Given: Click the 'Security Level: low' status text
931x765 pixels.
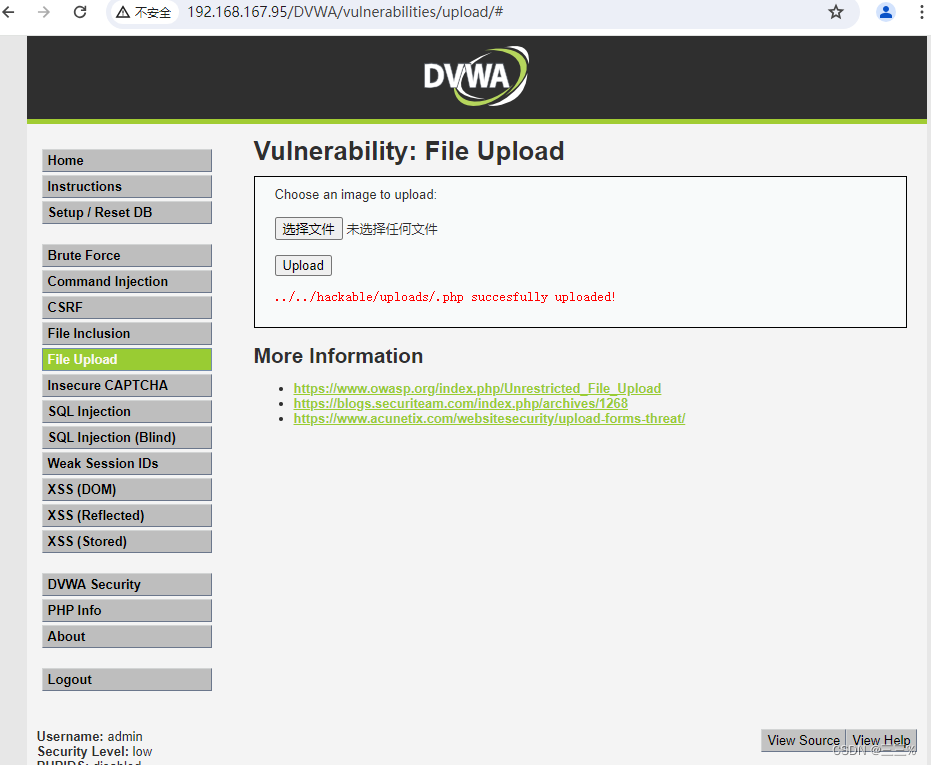Looking at the screenshot, I should click(x=94, y=751).
